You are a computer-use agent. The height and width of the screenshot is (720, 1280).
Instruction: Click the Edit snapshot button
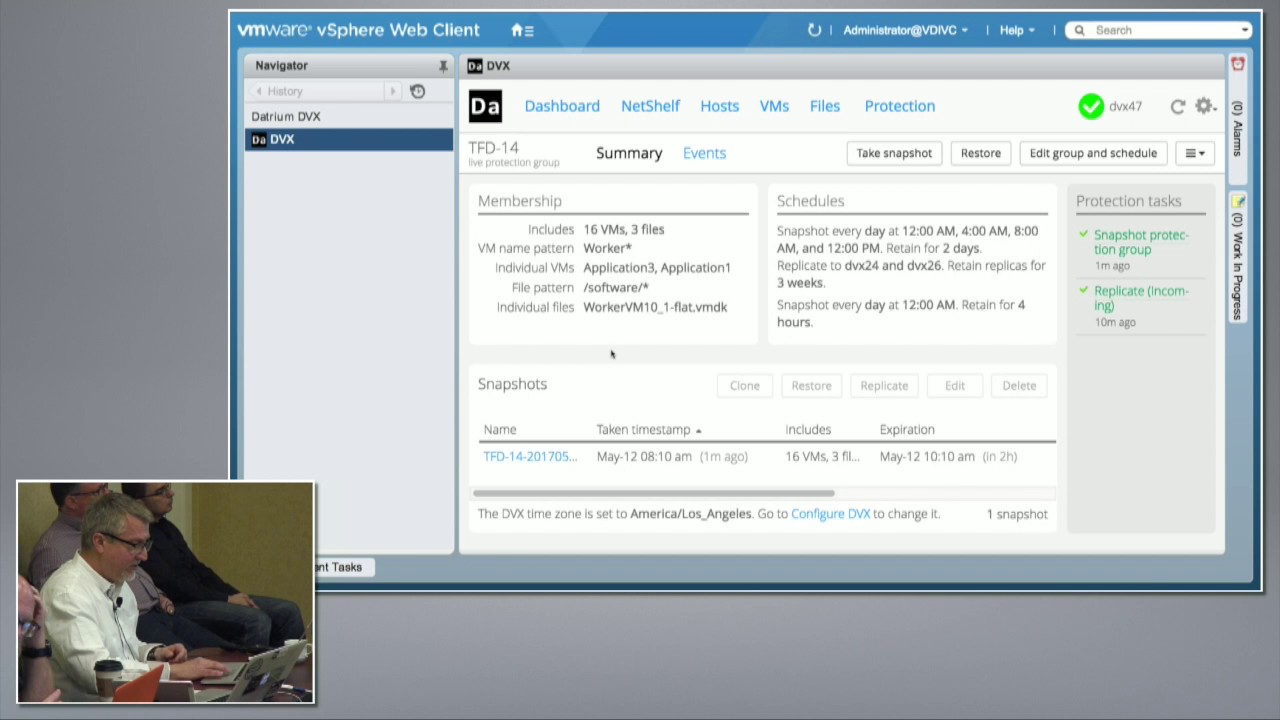click(x=955, y=386)
